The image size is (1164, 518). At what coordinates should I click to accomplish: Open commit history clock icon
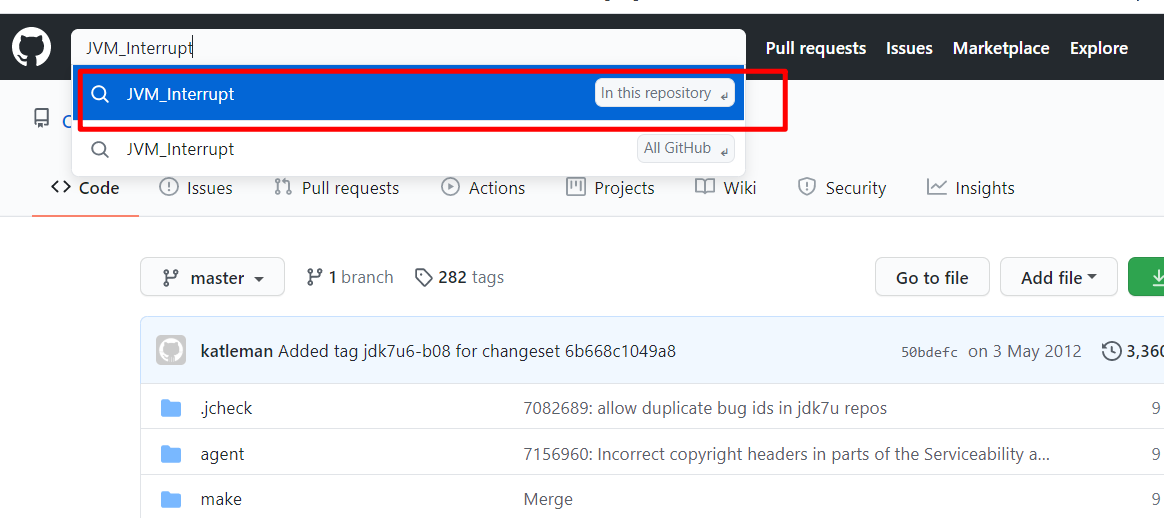[1111, 350]
